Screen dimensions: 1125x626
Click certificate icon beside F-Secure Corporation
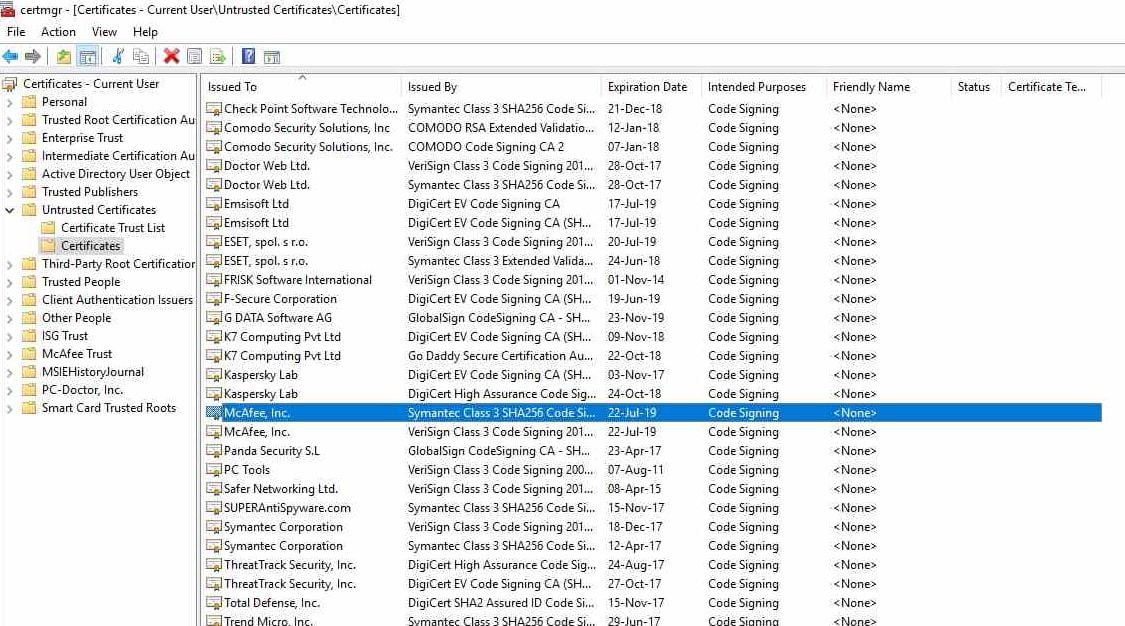pos(214,299)
